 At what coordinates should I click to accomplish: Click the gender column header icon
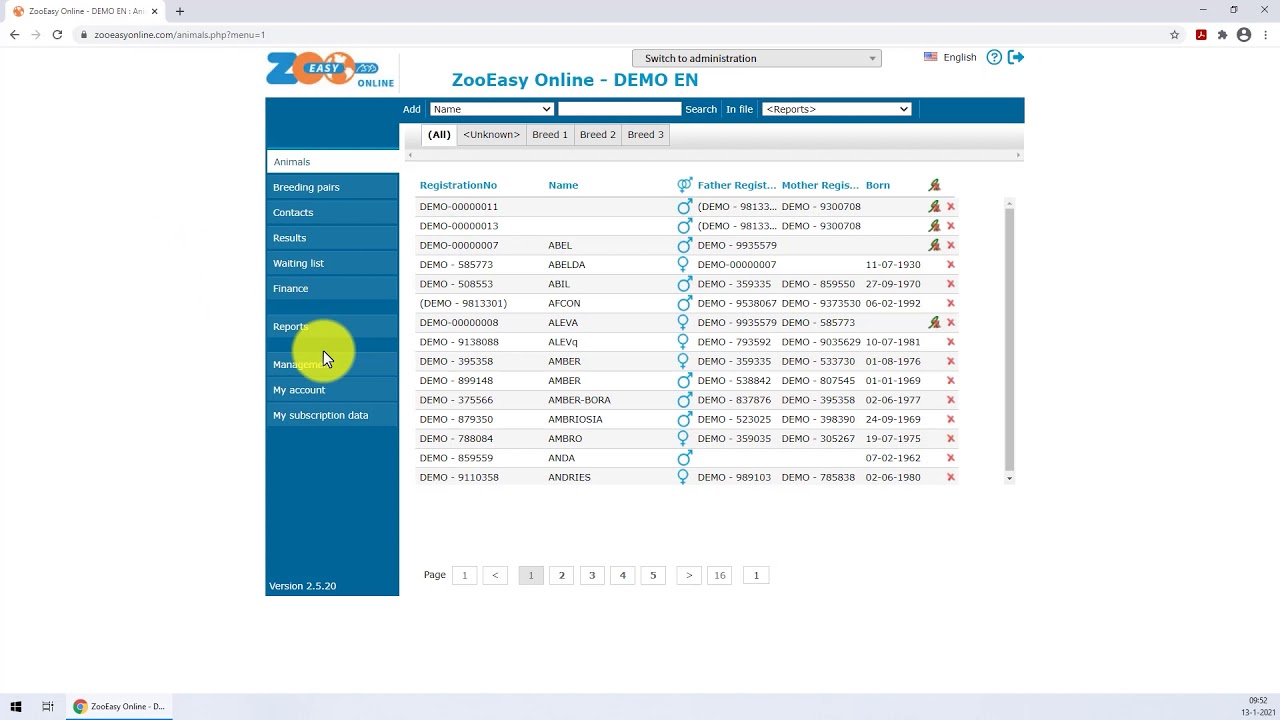pyautogui.click(x=684, y=185)
